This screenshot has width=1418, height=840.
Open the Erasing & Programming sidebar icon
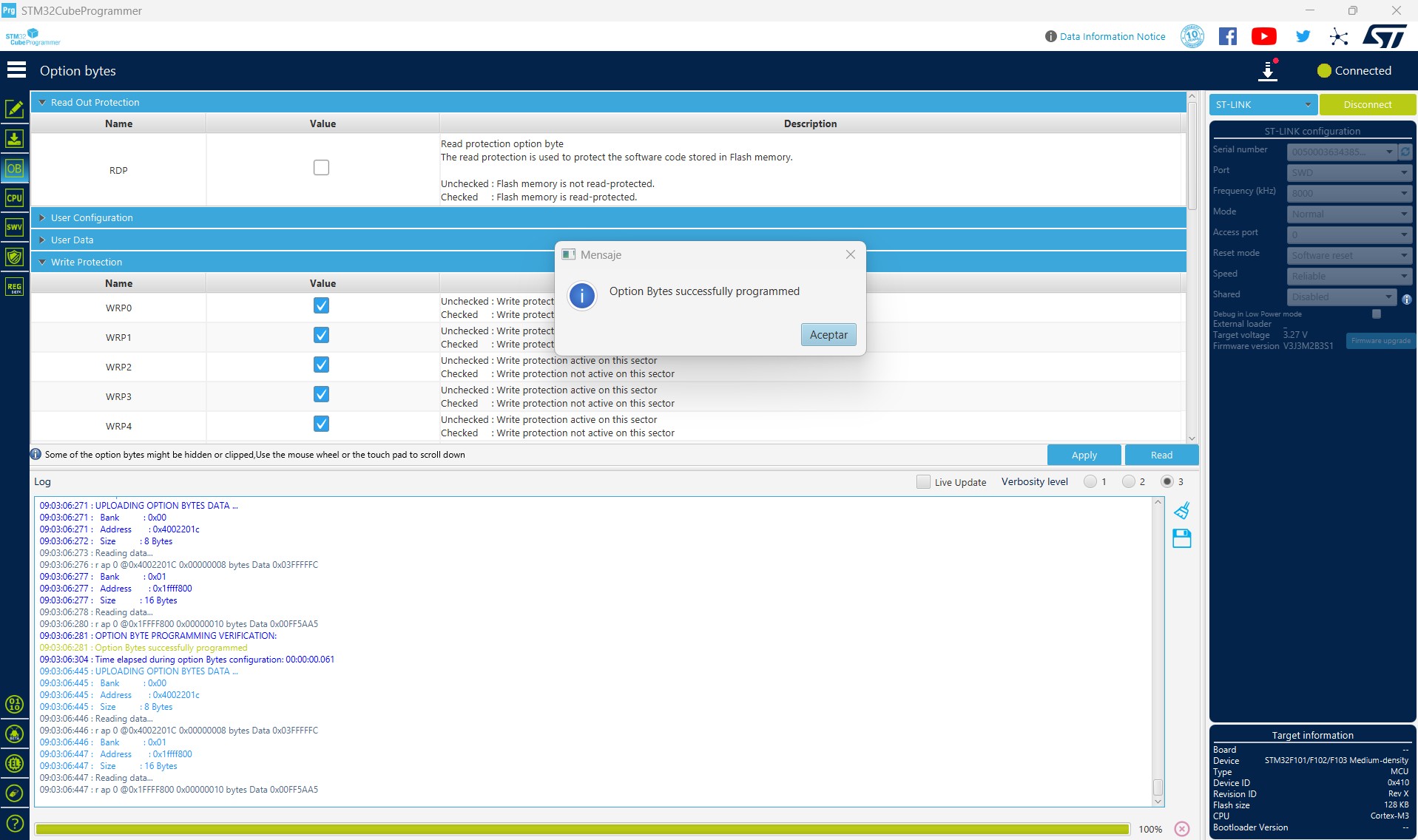click(x=14, y=139)
